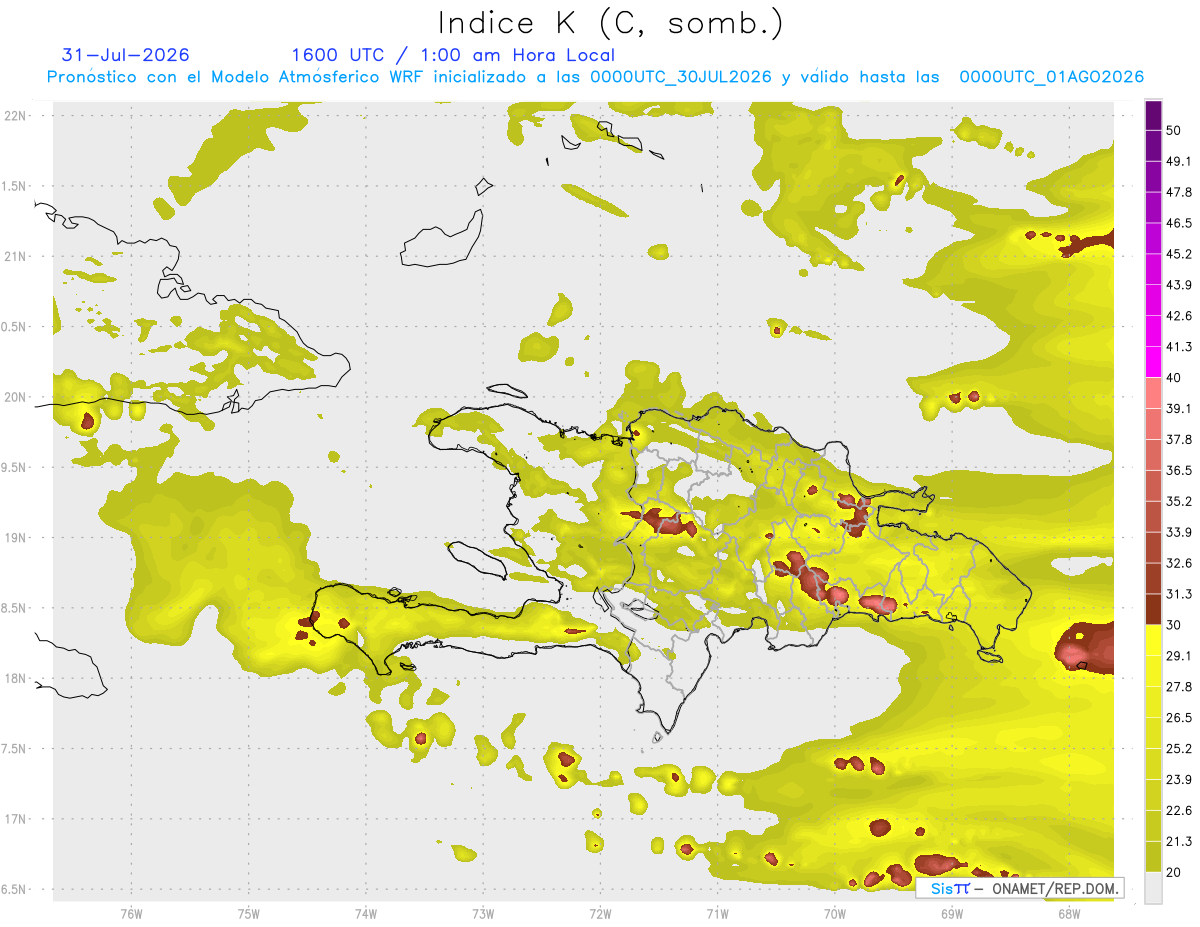Click the 'Indice K (C, somb.)' title
This screenshot has width=1200, height=927.
(x=611, y=23)
